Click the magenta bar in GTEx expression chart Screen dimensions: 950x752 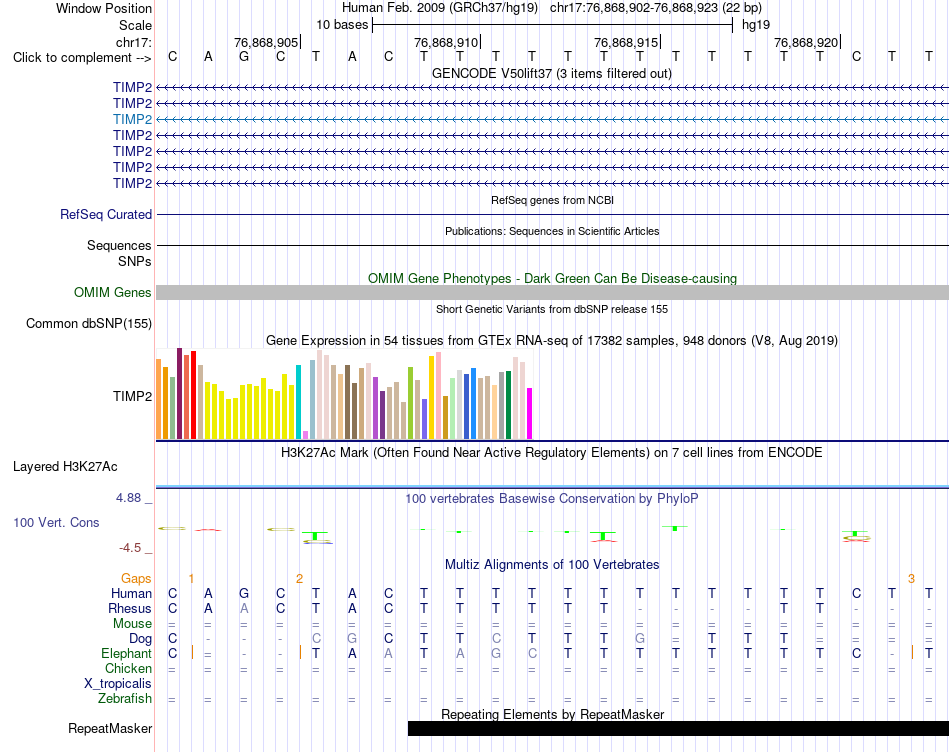[x=530, y=413]
